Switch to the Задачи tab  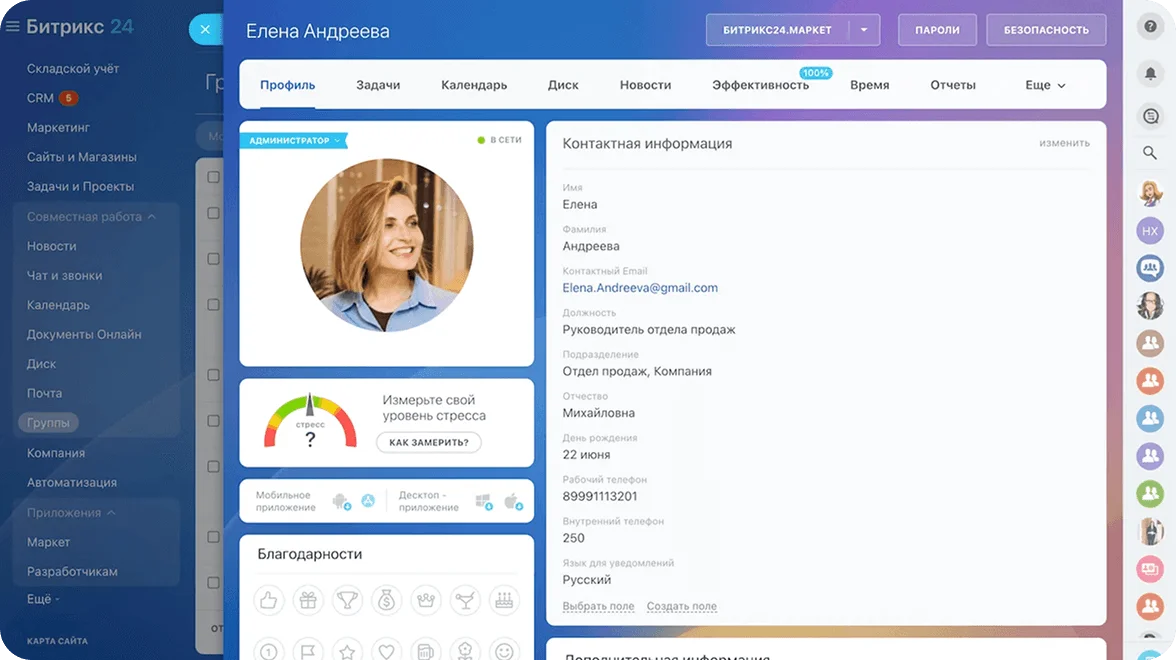point(378,85)
